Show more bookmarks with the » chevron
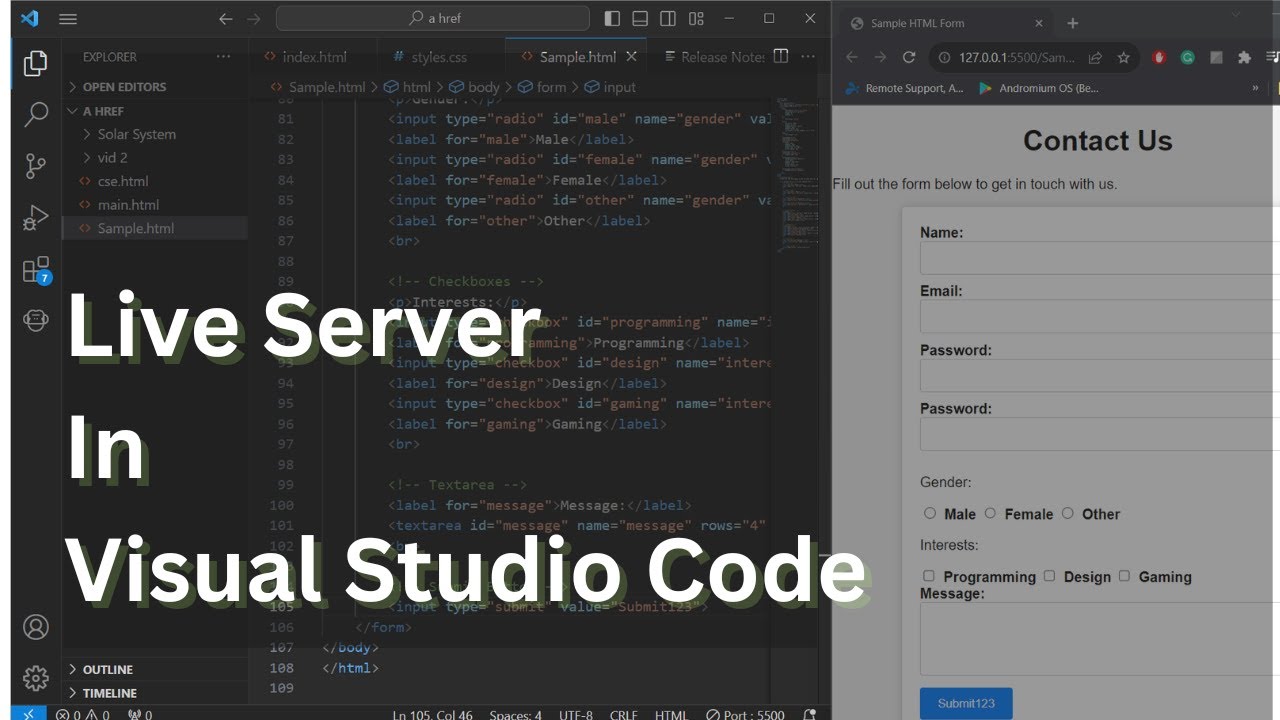The width and height of the screenshot is (1280, 720). pos(1255,88)
